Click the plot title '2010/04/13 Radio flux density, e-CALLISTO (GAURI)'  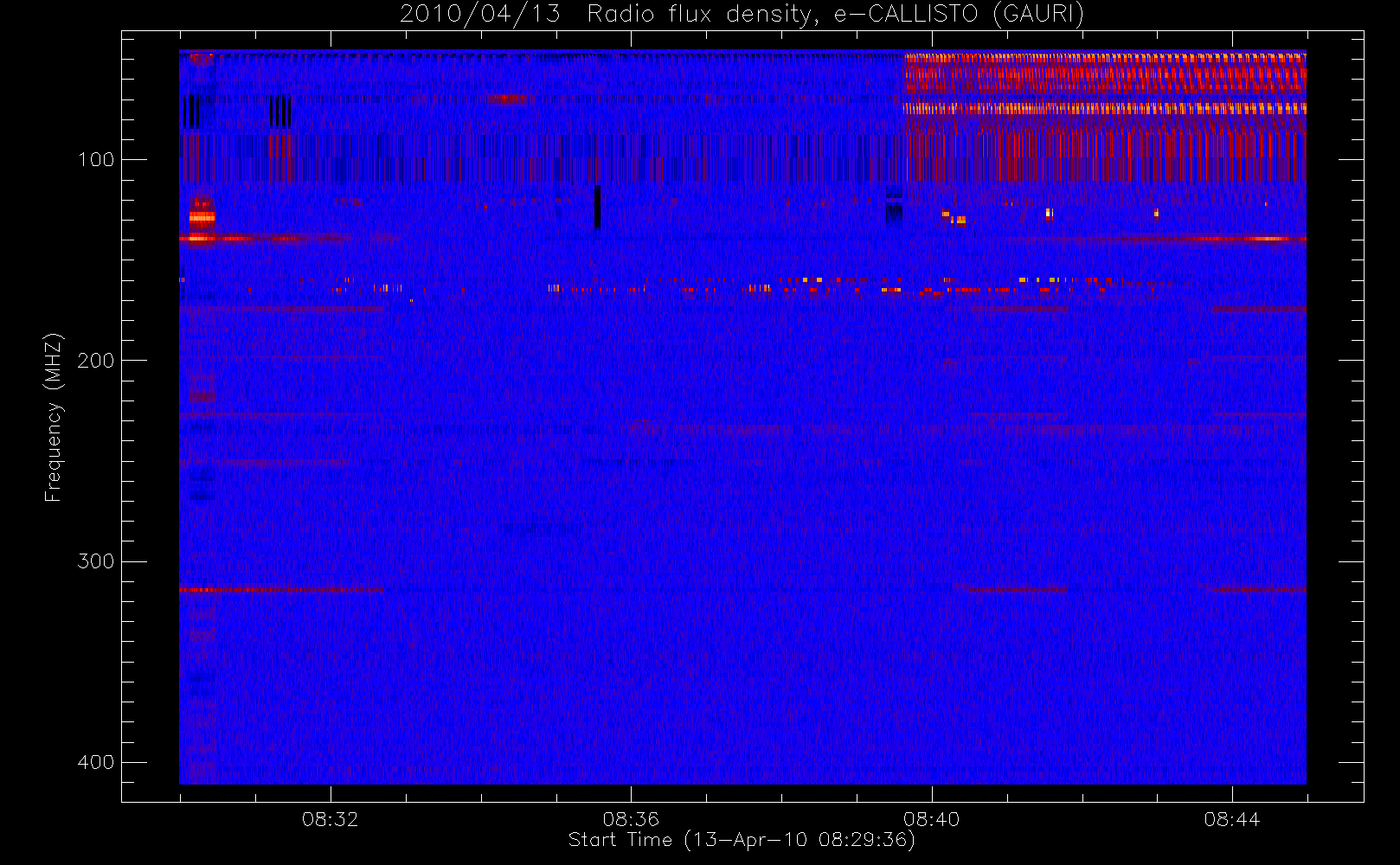click(742, 15)
